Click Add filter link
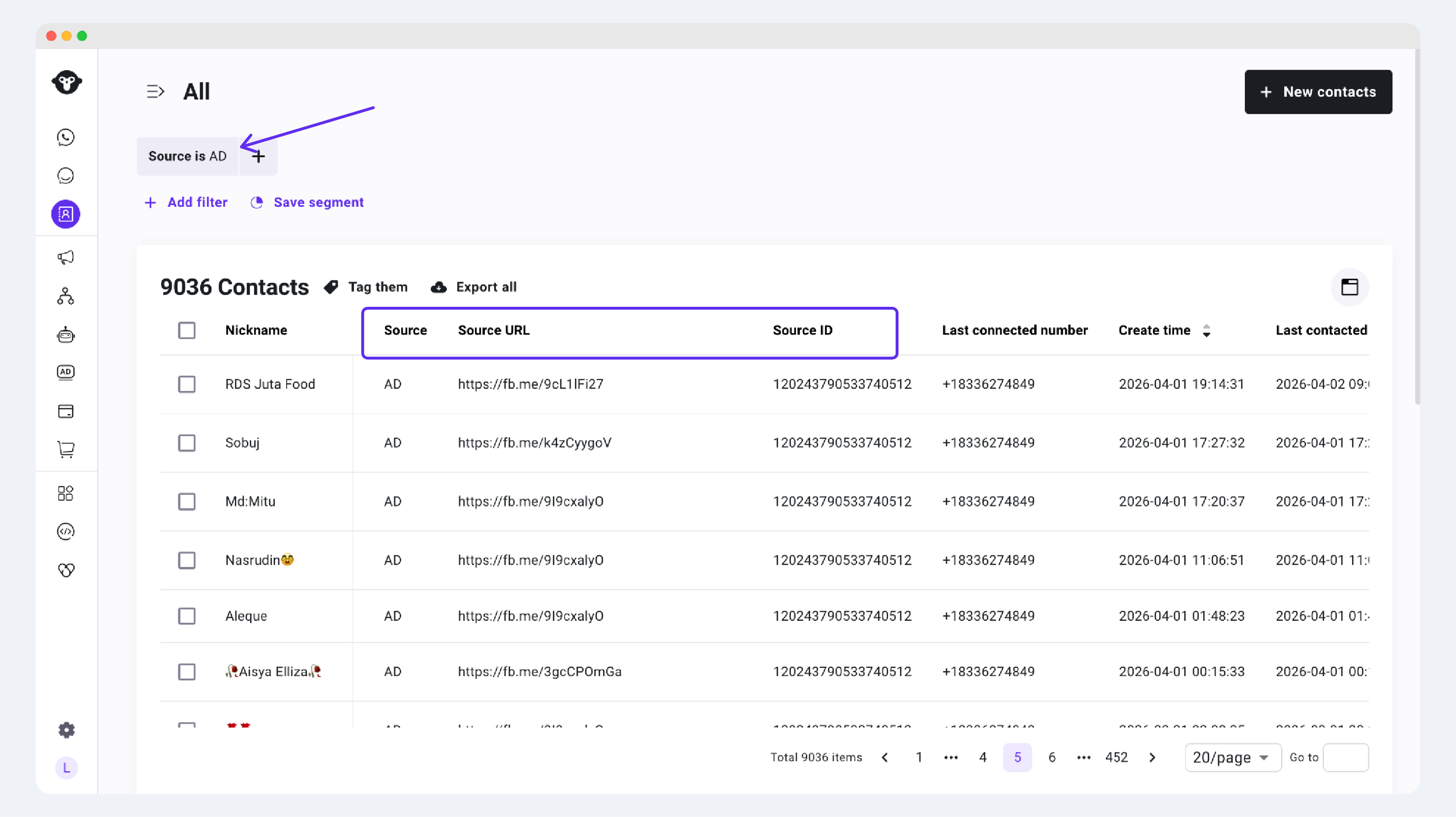The image size is (1456, 817). click(186, 202)
